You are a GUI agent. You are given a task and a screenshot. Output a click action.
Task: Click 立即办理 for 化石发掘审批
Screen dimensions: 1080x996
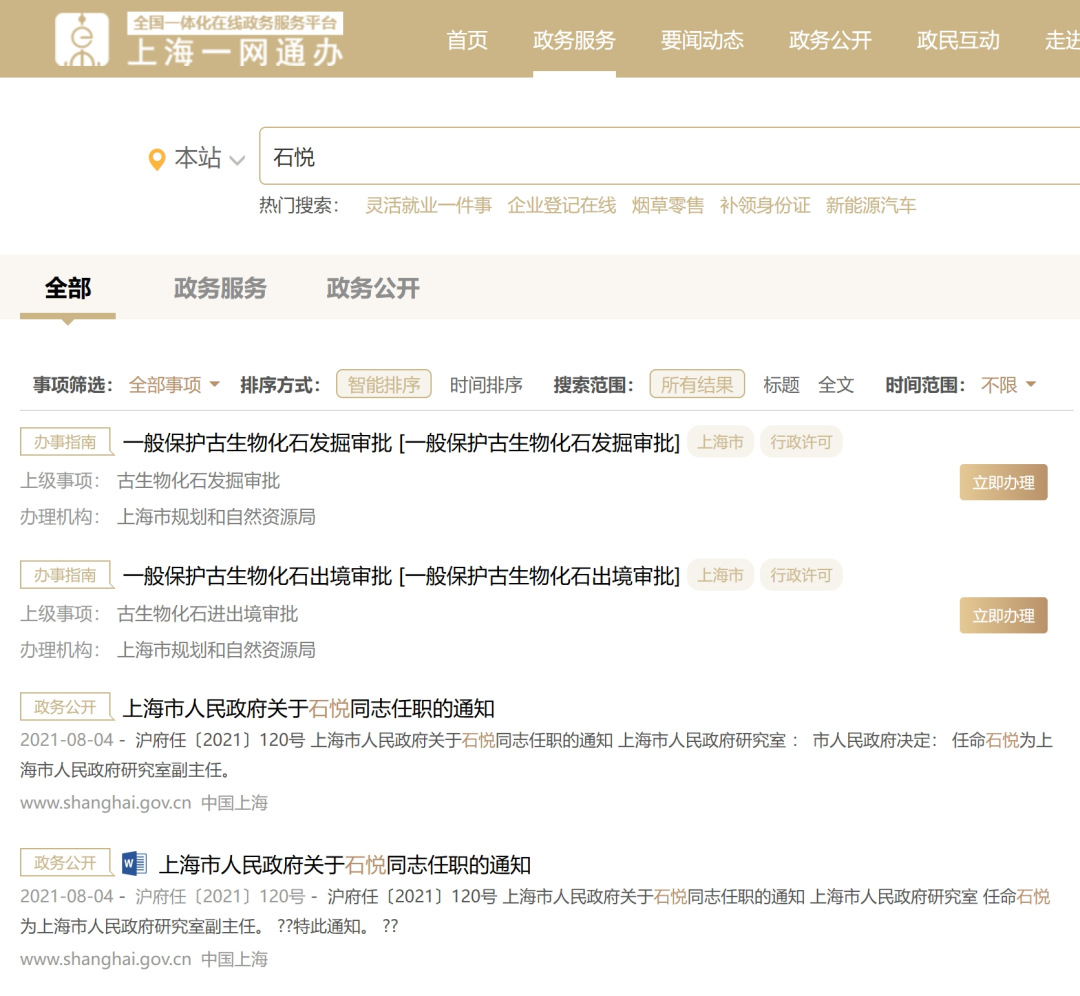[1003, 482]
